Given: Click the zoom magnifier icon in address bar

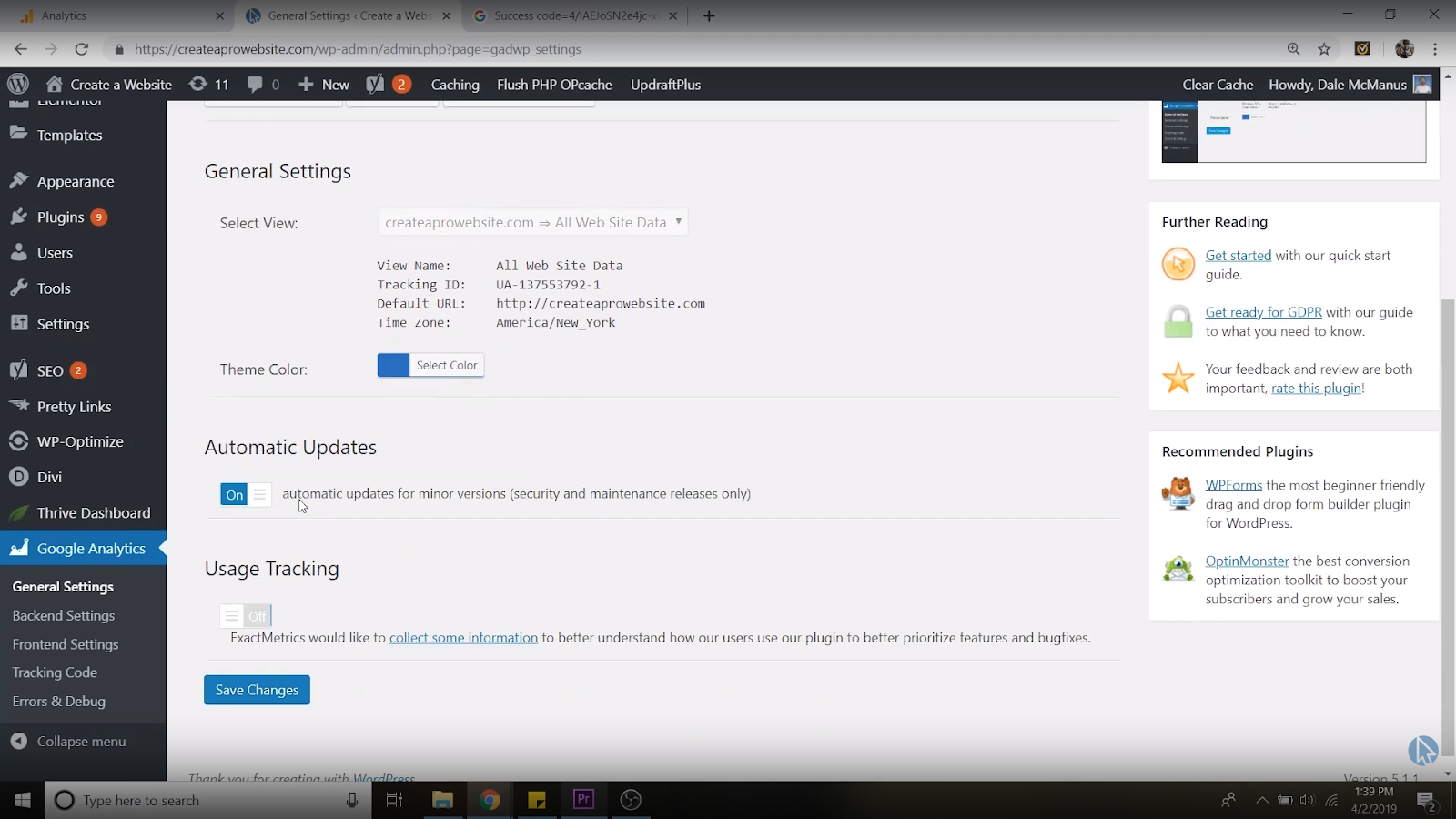Looking at the screenshot, I should coord(1293,49).
